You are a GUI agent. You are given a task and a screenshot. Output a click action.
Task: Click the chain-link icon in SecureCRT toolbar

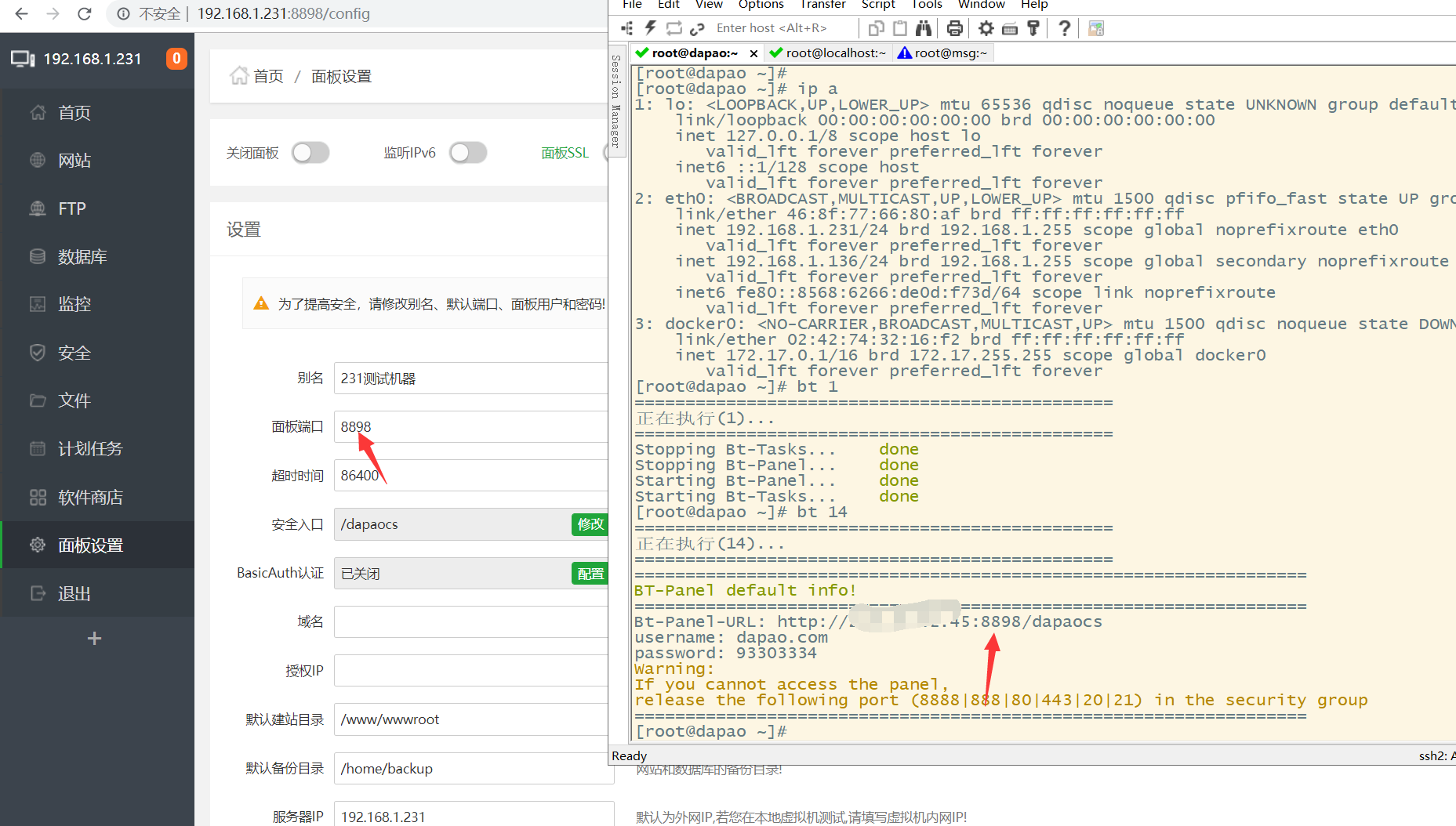point(697,29)
